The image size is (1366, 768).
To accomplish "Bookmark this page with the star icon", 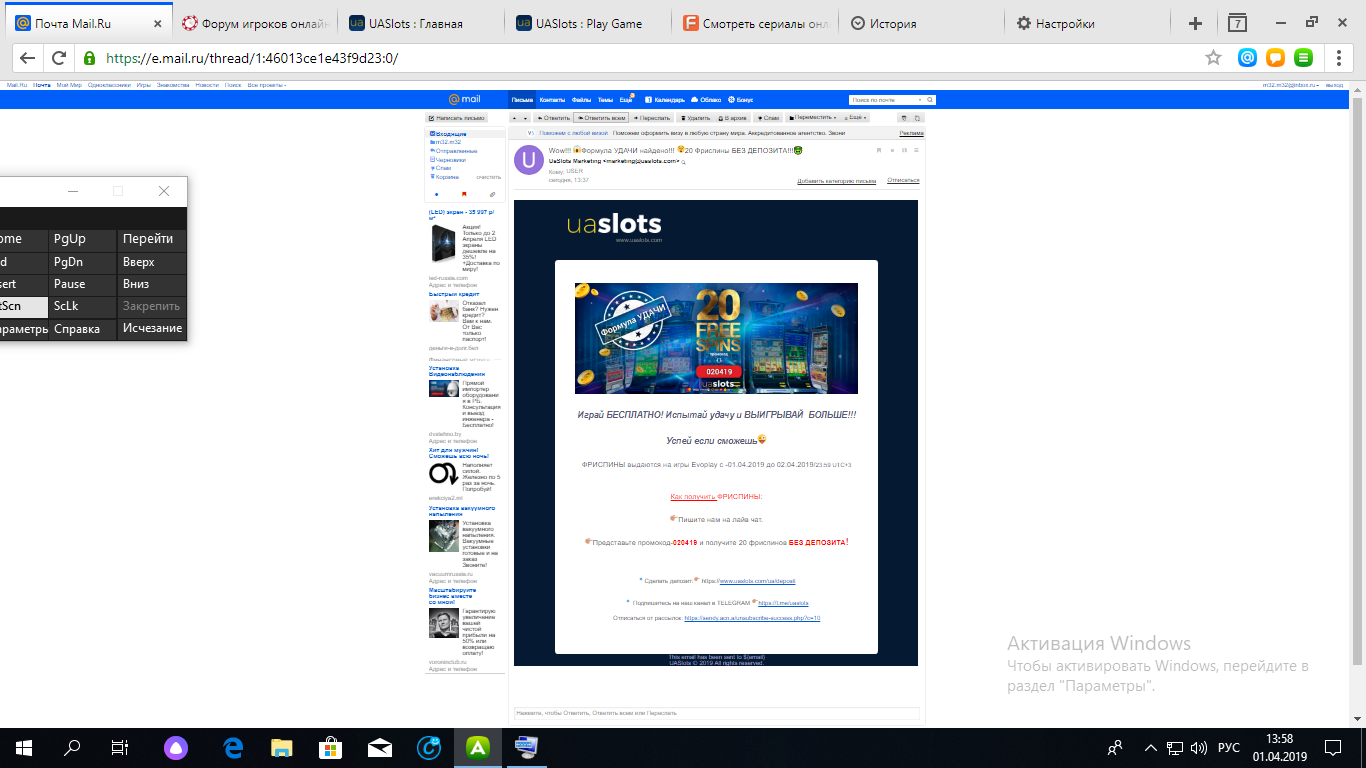I will point(1213,58).
